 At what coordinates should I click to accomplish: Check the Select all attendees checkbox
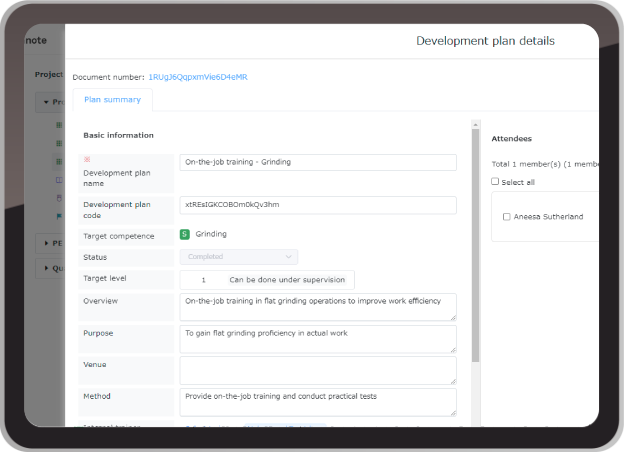click(495, 181)
